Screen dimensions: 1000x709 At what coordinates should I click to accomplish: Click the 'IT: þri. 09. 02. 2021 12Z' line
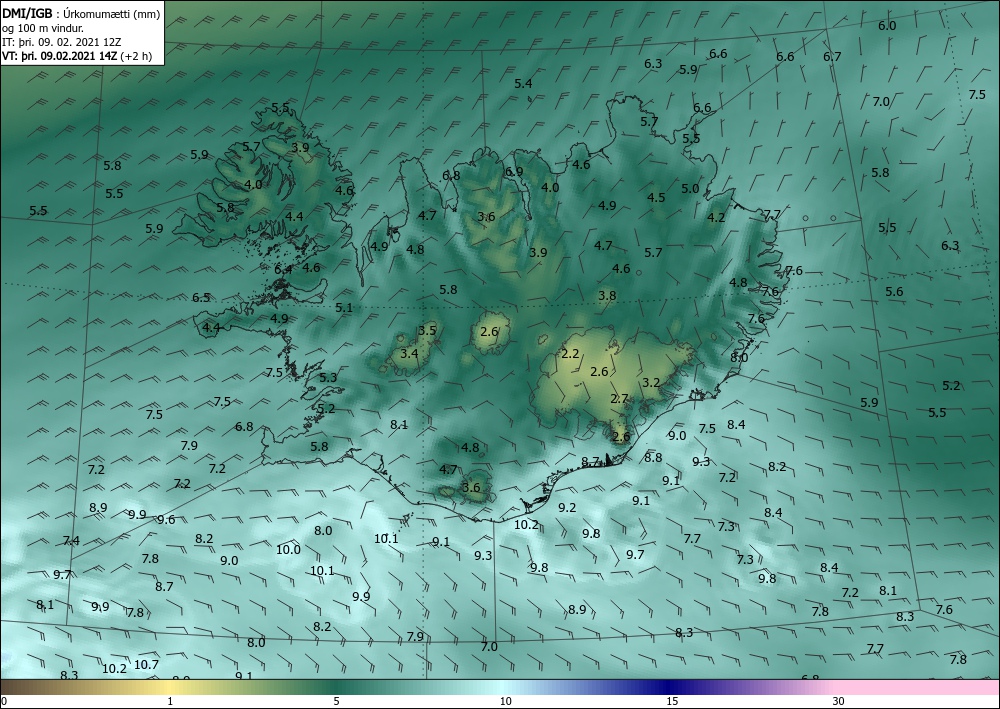pyautogui.click(x=61, y=42)
